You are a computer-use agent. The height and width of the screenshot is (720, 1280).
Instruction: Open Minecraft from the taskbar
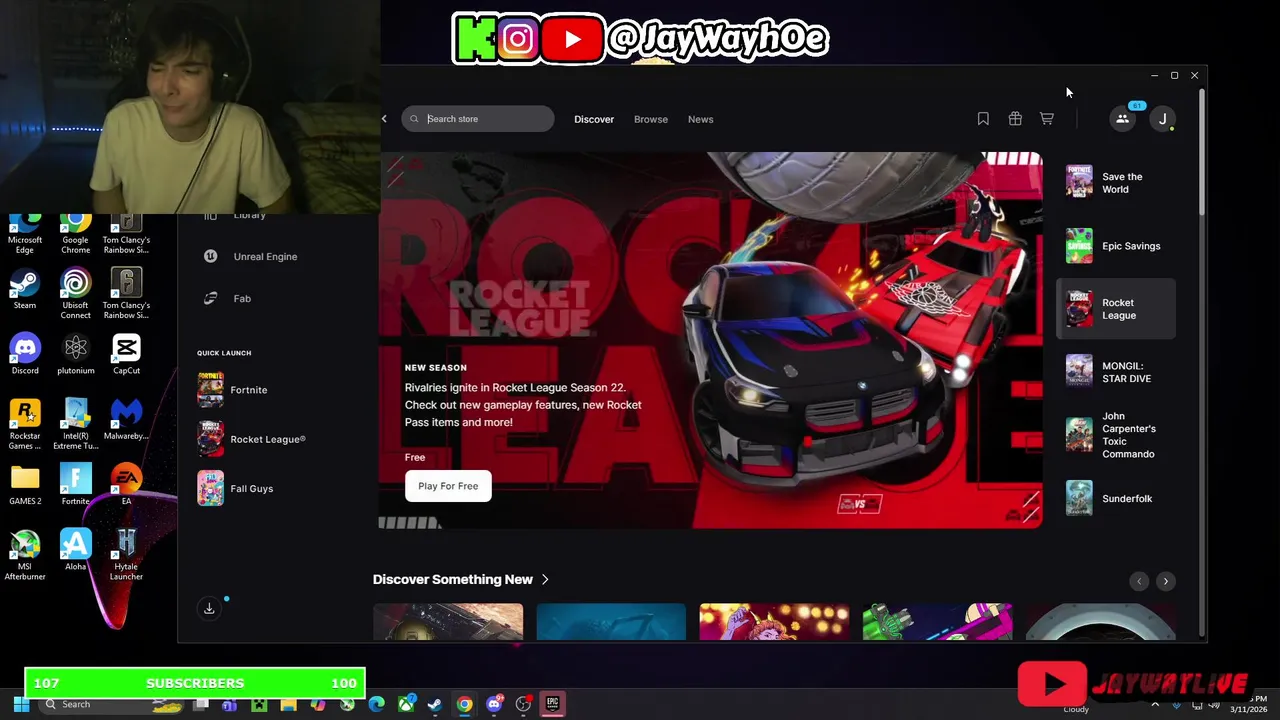pos(259,704)
